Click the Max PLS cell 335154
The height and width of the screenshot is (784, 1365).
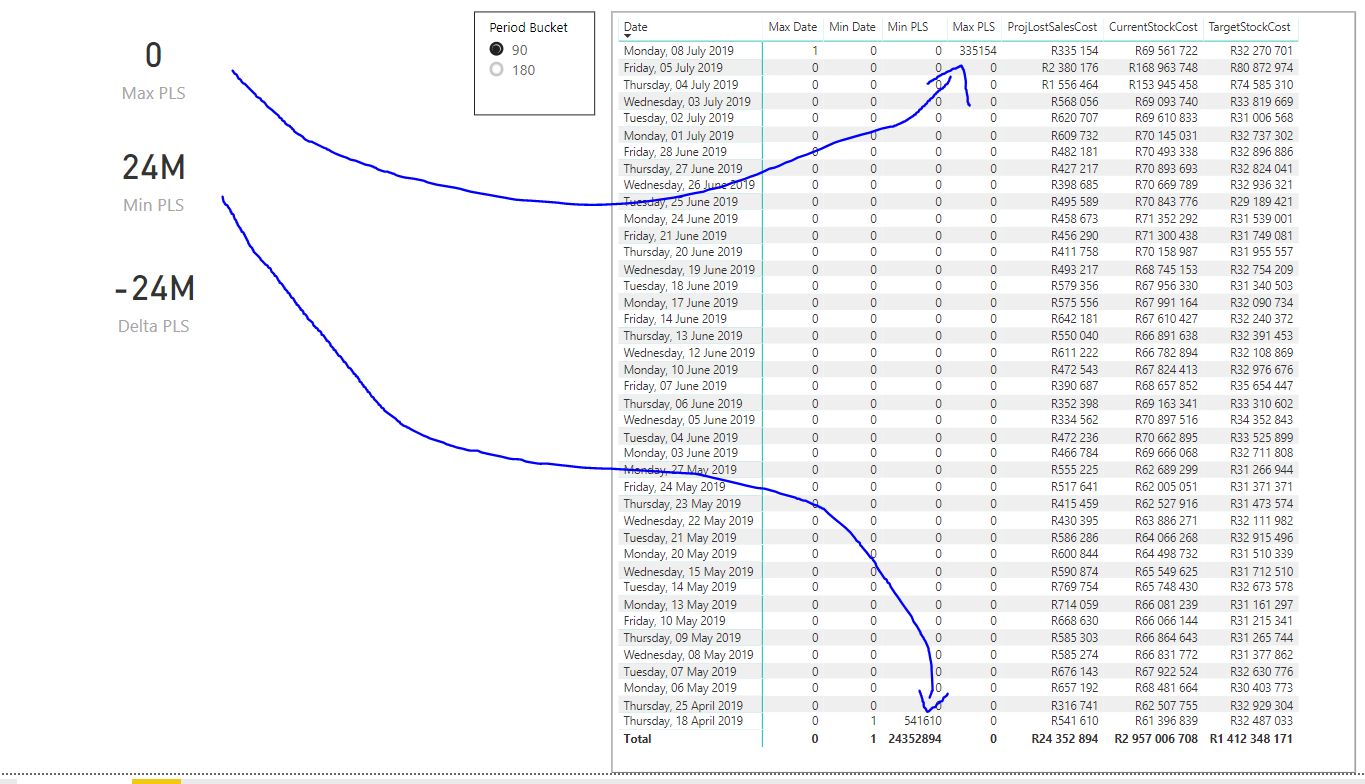[x=977, y=51]
